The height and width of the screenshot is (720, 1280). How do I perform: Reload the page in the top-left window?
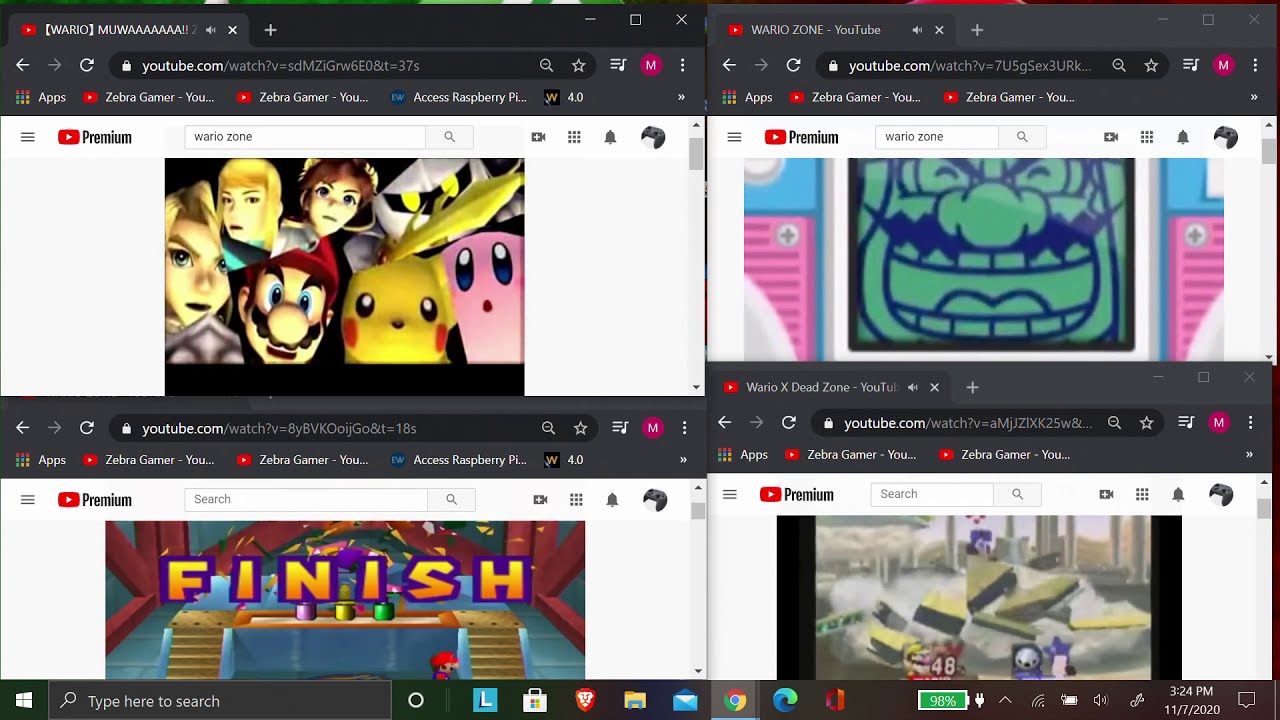point(87,65)
